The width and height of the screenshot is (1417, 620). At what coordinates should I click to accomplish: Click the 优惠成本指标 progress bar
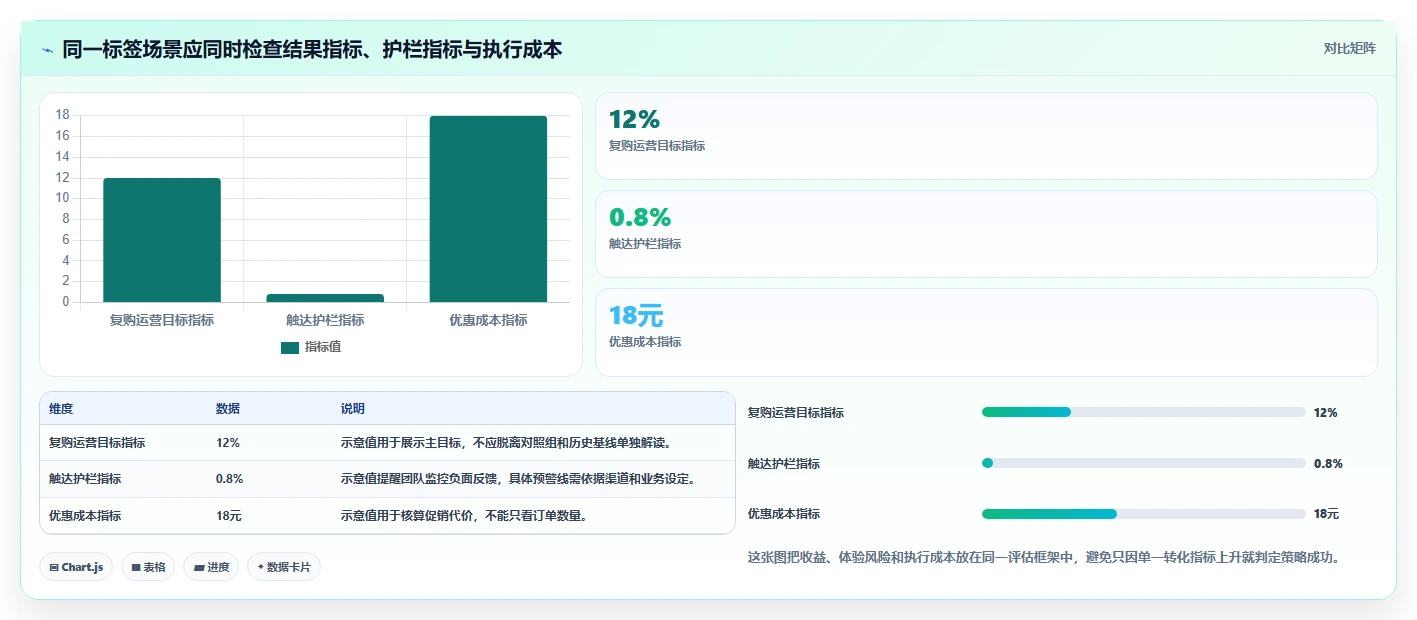point(1144,514)
